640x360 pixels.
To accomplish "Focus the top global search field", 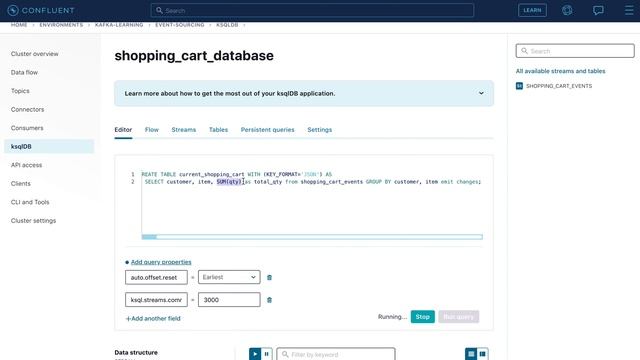I will pos(312,10).
